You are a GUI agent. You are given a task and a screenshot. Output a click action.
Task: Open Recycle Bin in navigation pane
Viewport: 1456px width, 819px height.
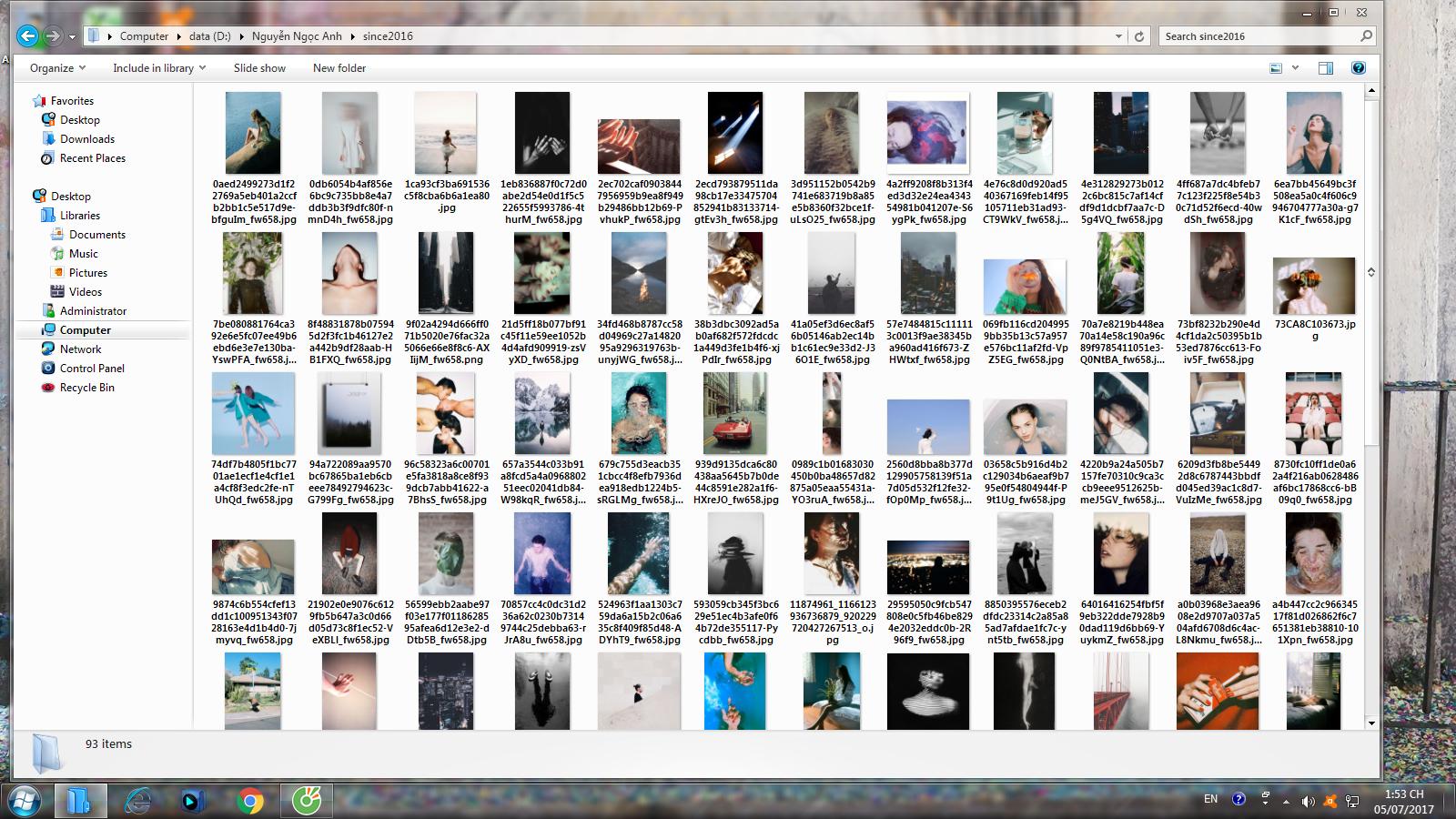(x=86, y=388)
